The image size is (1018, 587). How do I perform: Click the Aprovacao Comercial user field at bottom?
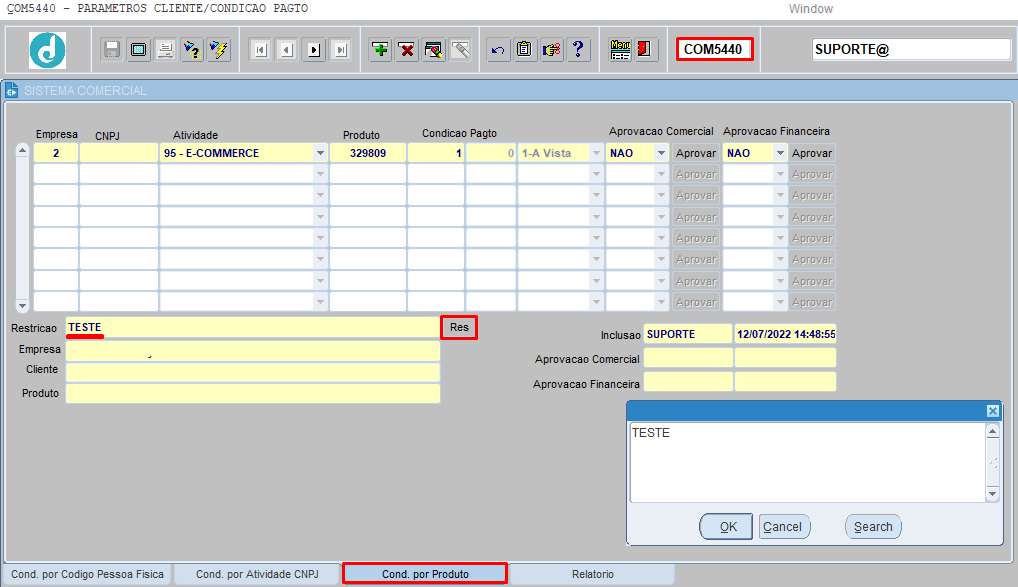coord(688,358)
